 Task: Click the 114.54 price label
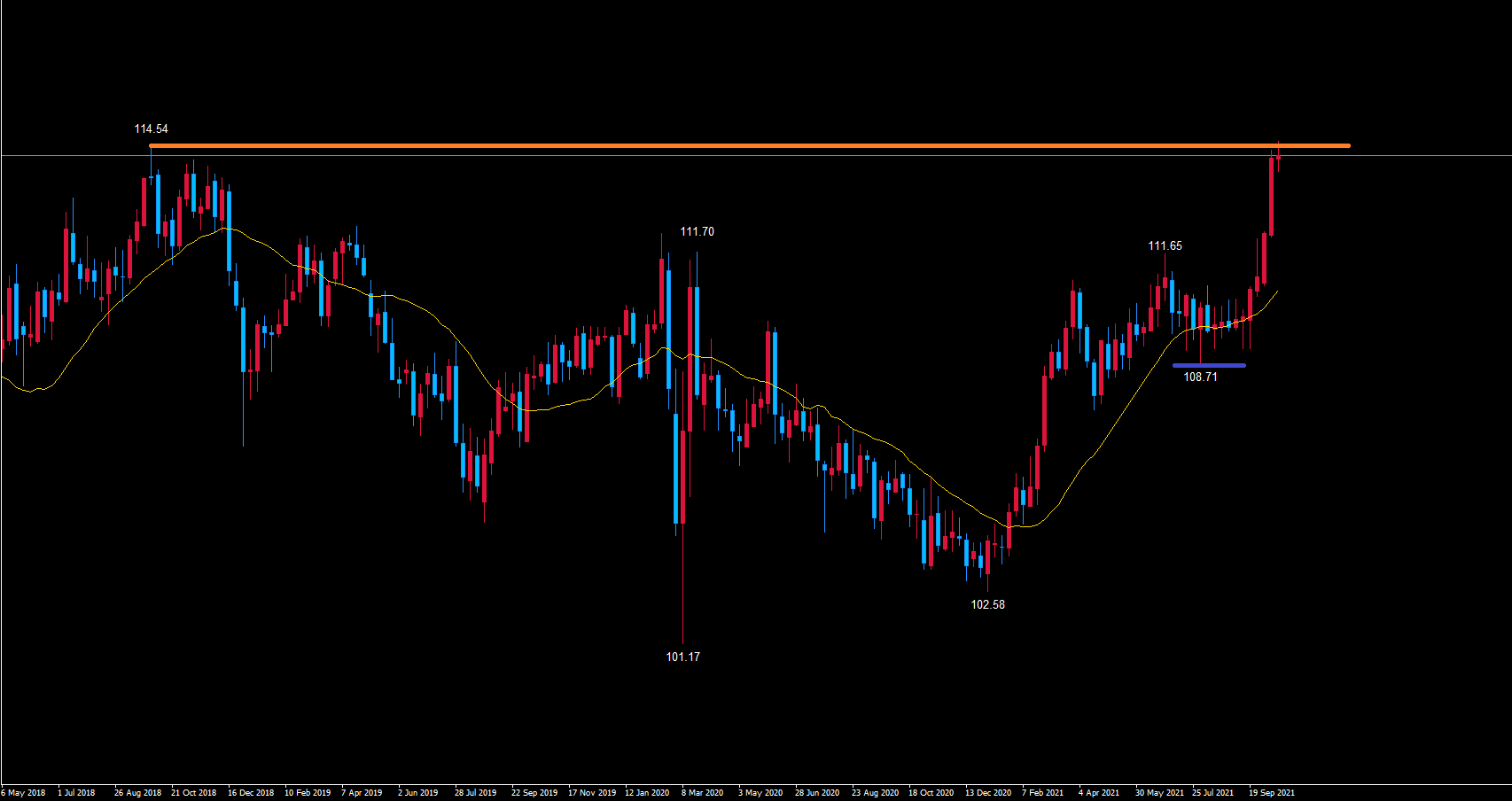coord(151,128)
